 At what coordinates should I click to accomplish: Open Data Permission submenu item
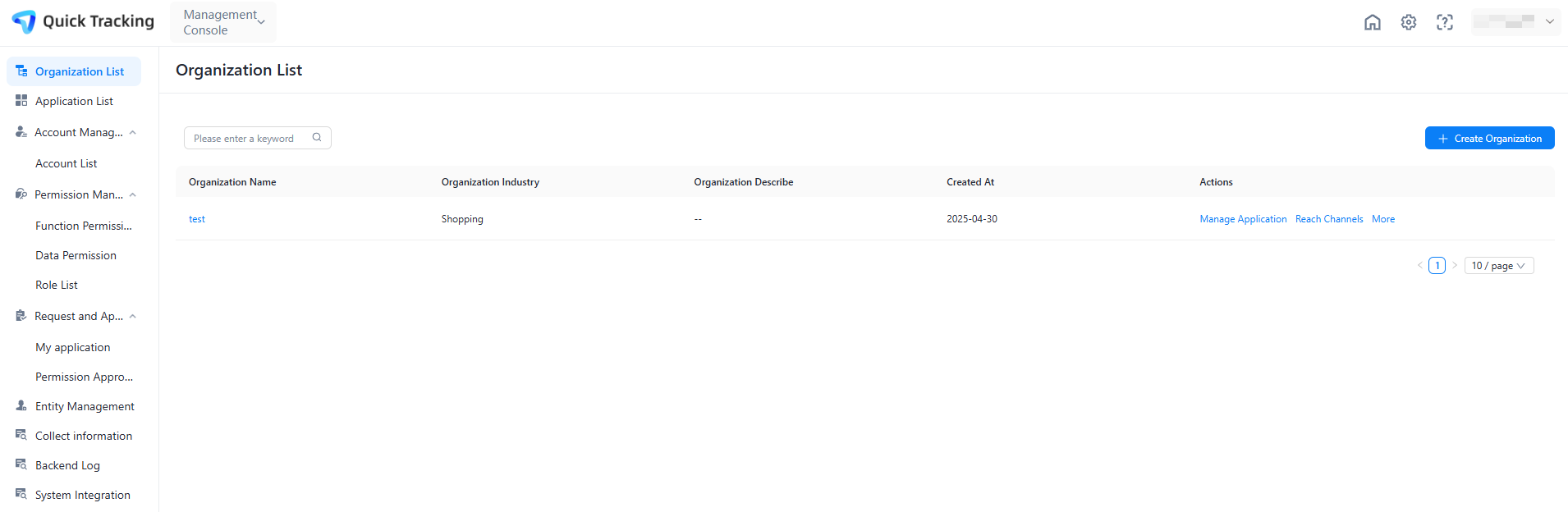click(x=74, y=255)
